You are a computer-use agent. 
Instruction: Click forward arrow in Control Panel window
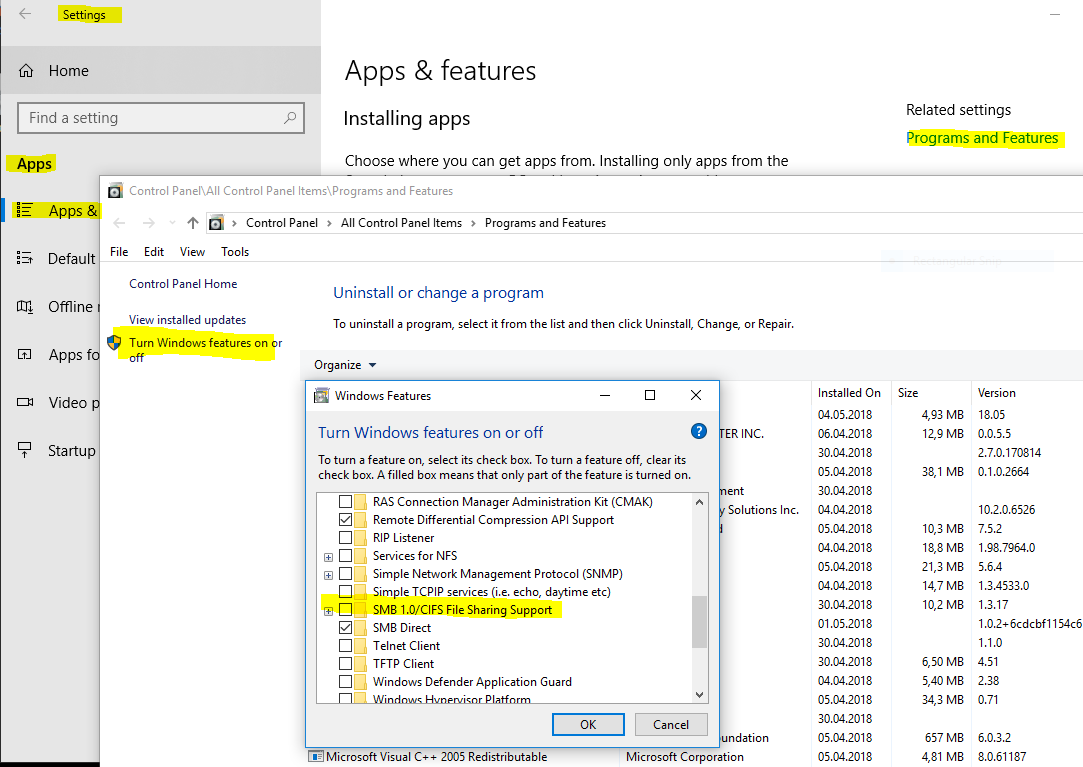[x=148, y=222]
